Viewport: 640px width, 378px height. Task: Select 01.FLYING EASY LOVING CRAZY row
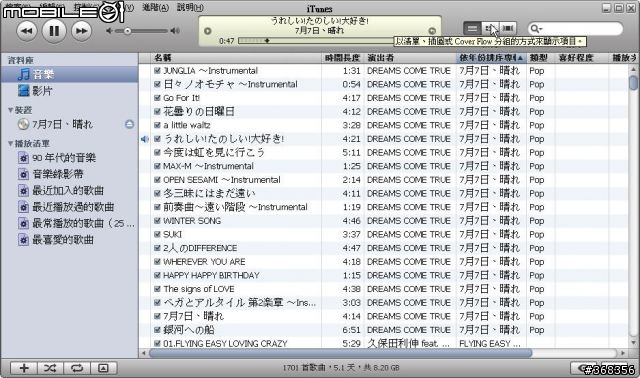pyautogui.click(x=384, y=343)
